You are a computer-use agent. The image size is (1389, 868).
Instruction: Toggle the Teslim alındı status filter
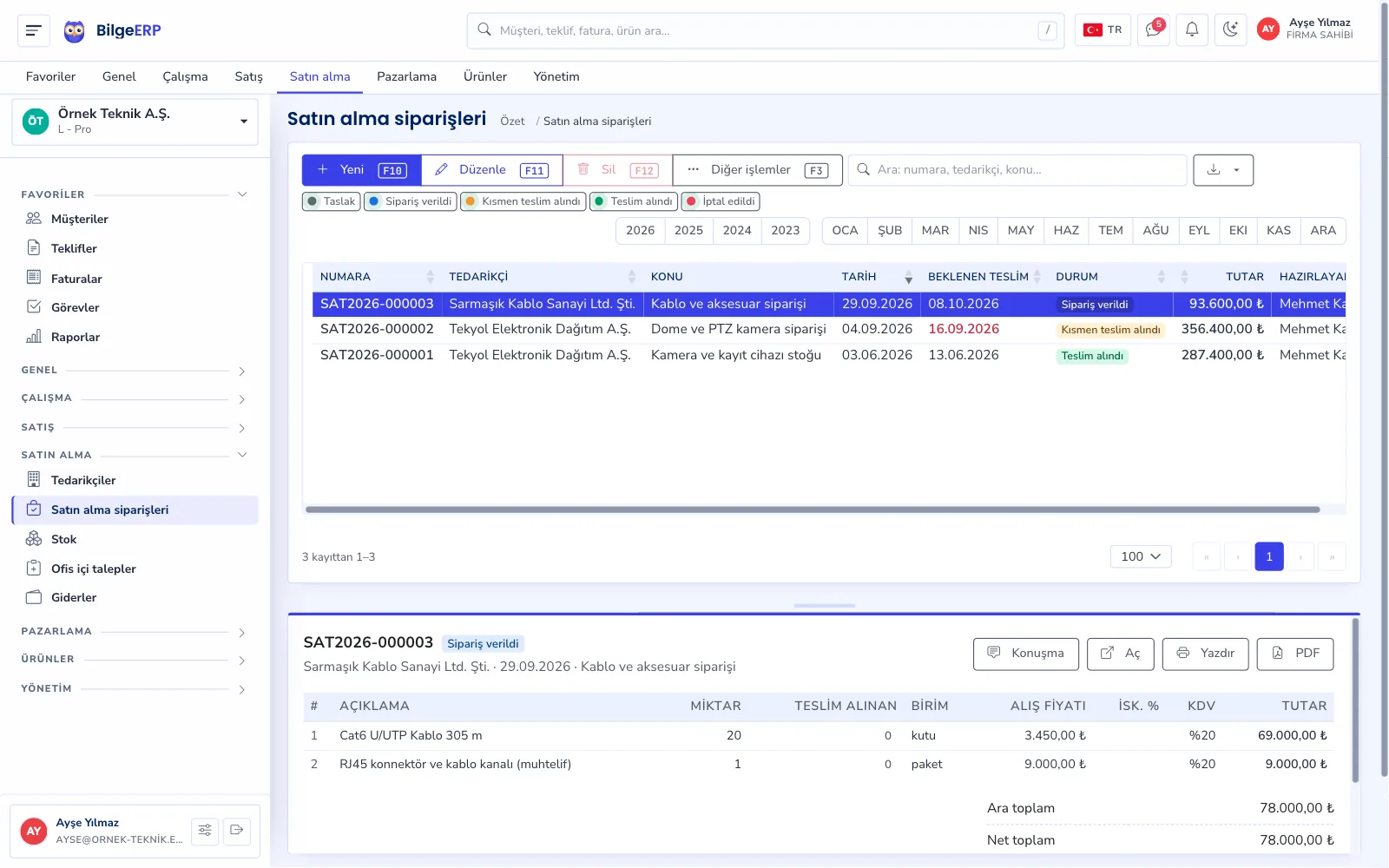pyautogui.click(x=633, y=201)
